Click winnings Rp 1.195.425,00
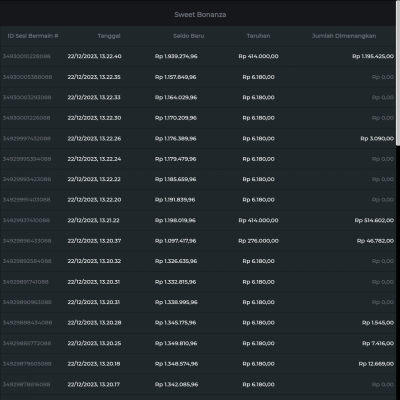Viewport: 400px width, 400px height. (373, 56)
